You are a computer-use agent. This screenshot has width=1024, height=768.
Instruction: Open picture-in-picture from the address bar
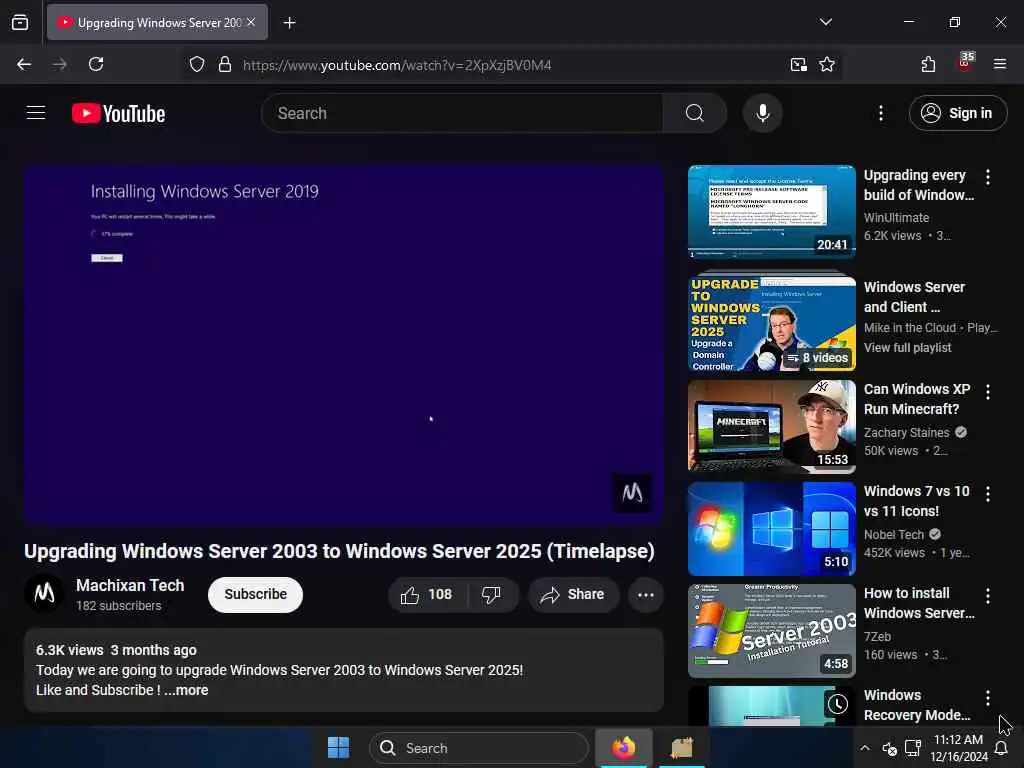[x=798, y=64]
